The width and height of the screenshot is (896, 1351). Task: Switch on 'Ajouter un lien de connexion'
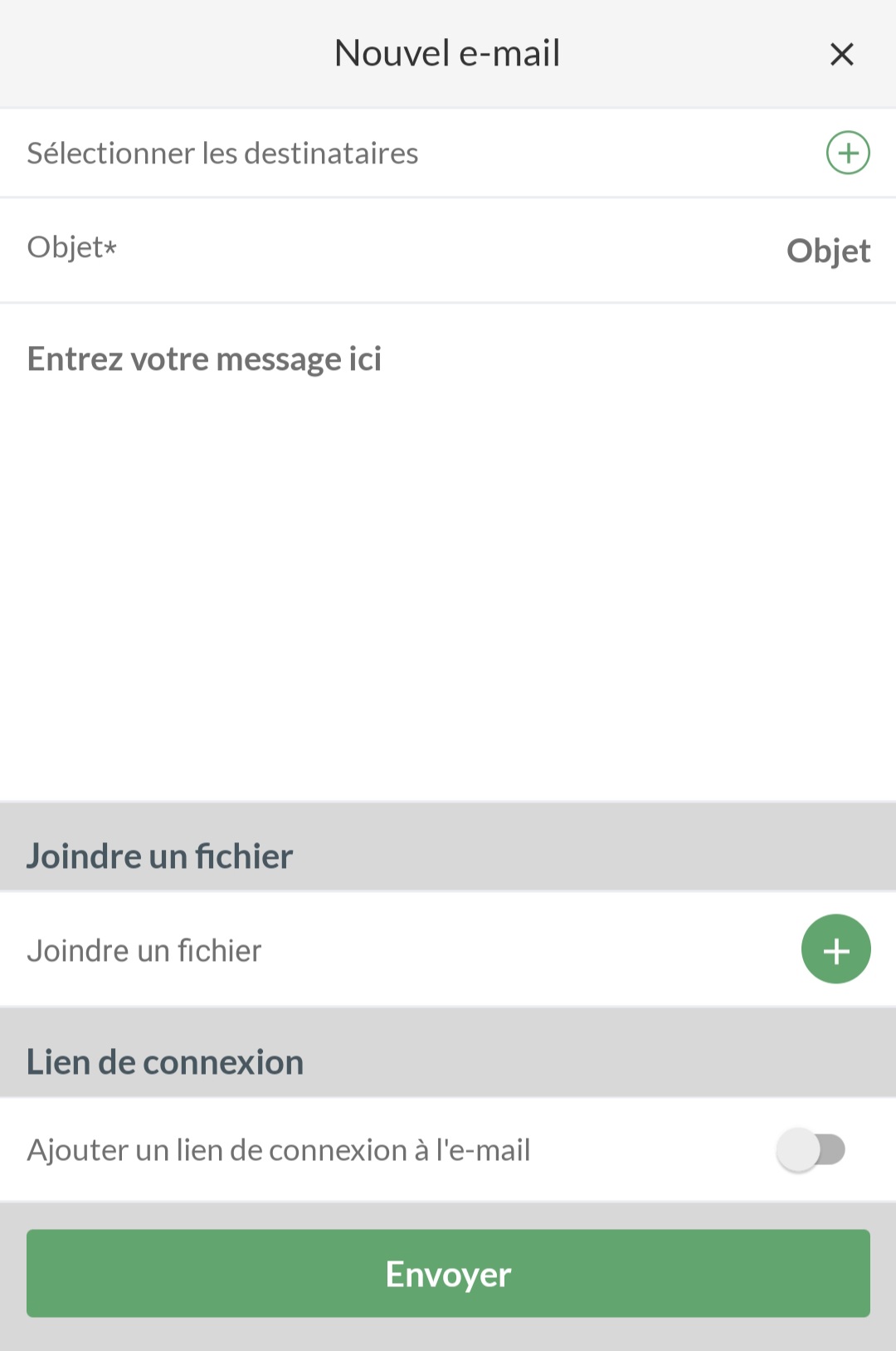click(811, 1149)
